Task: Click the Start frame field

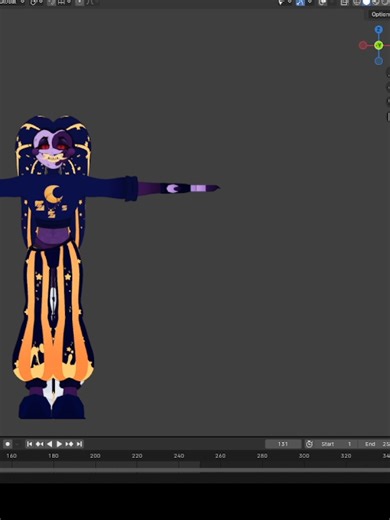Action: point(336,444)
